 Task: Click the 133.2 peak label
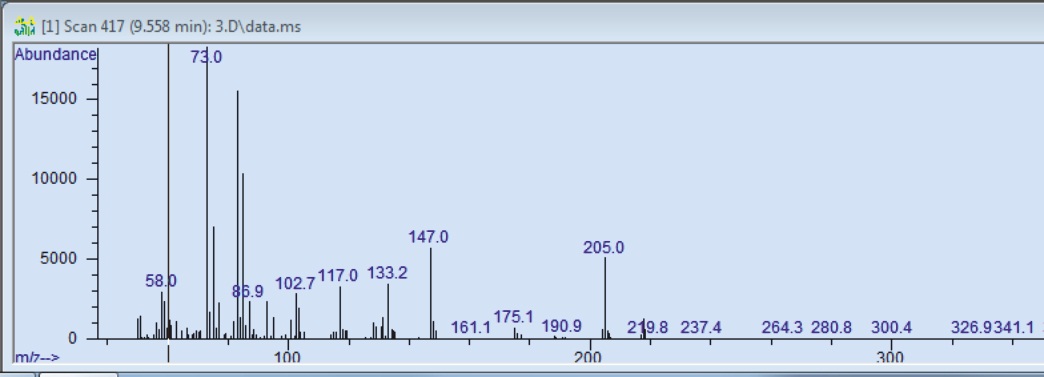[388, 273]
